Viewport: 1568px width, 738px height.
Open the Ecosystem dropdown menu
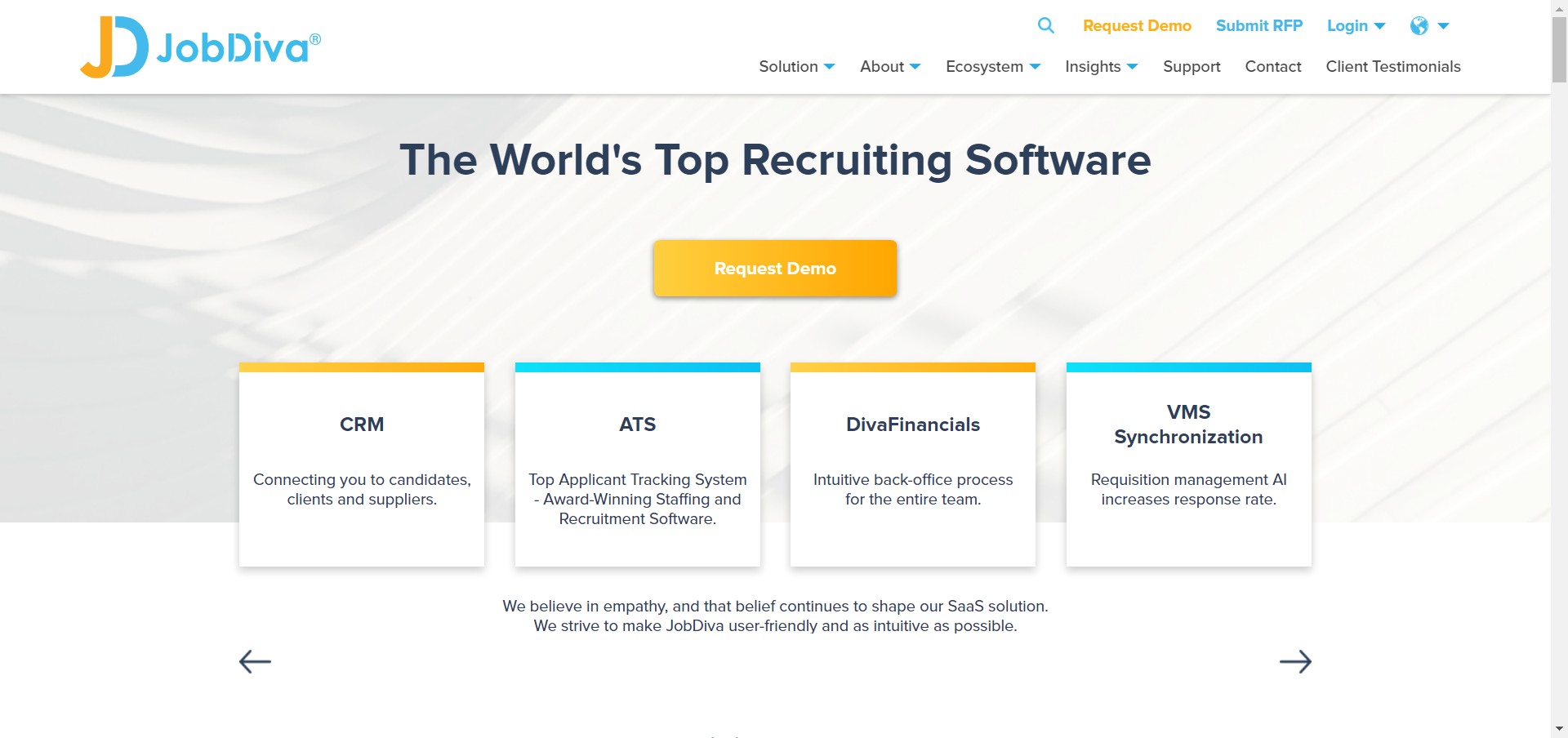[993, 67]
